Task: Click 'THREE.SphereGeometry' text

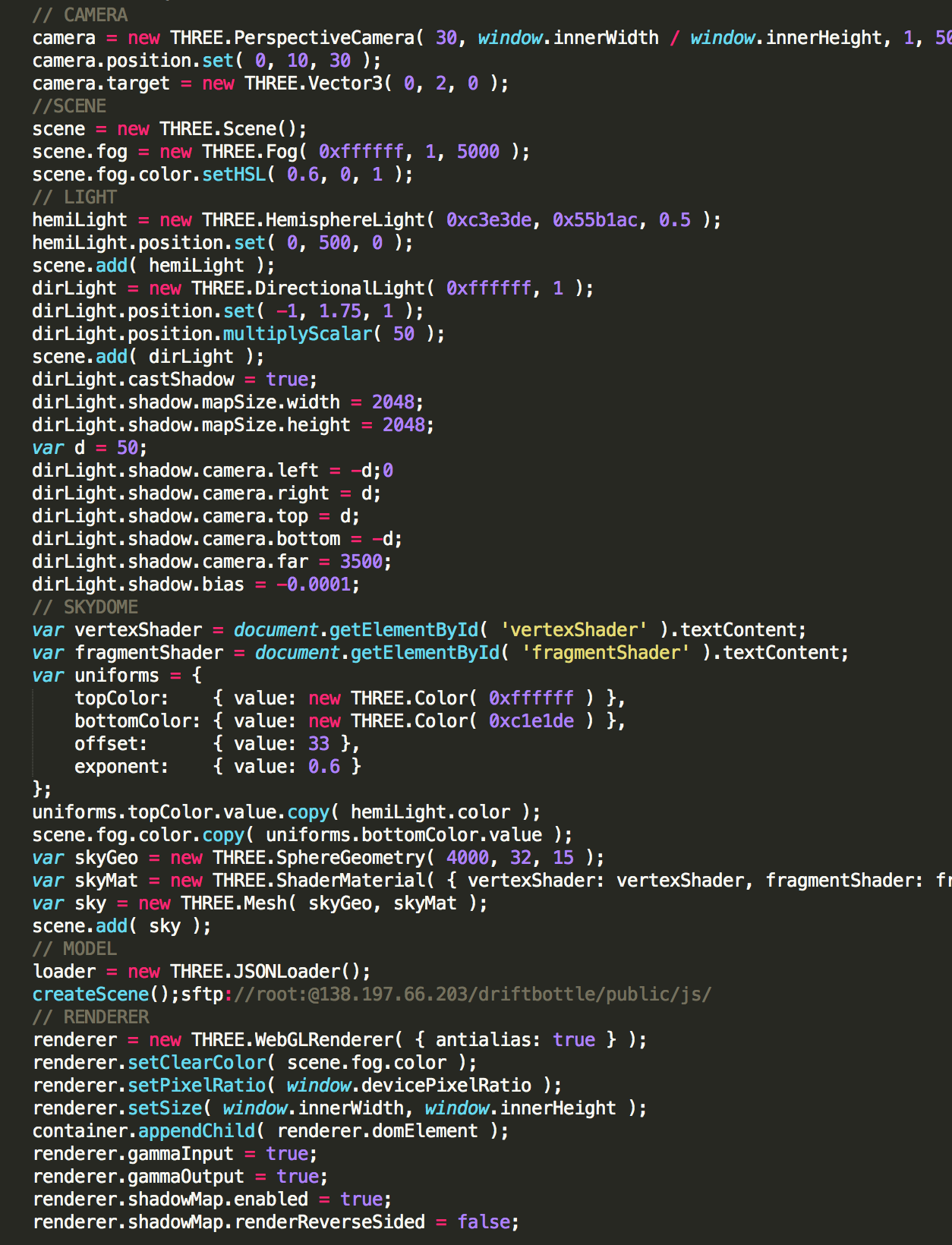Action: (x=319, y=857)
